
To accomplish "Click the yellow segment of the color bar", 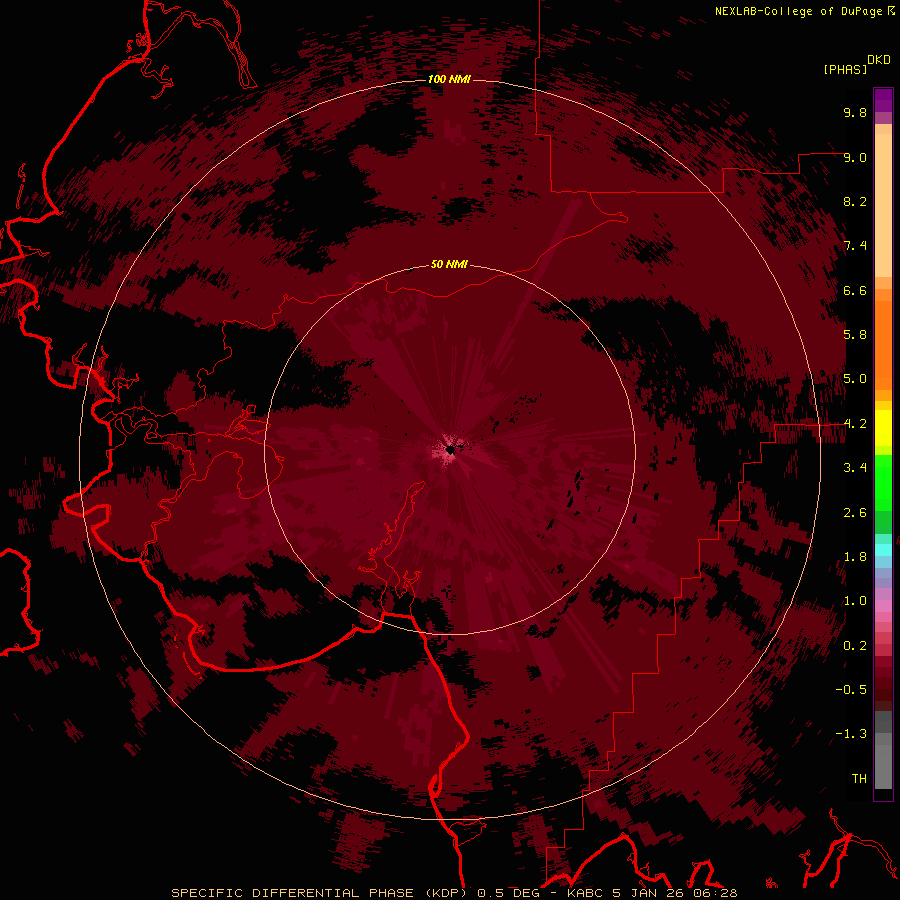I will tap(883, 428).
